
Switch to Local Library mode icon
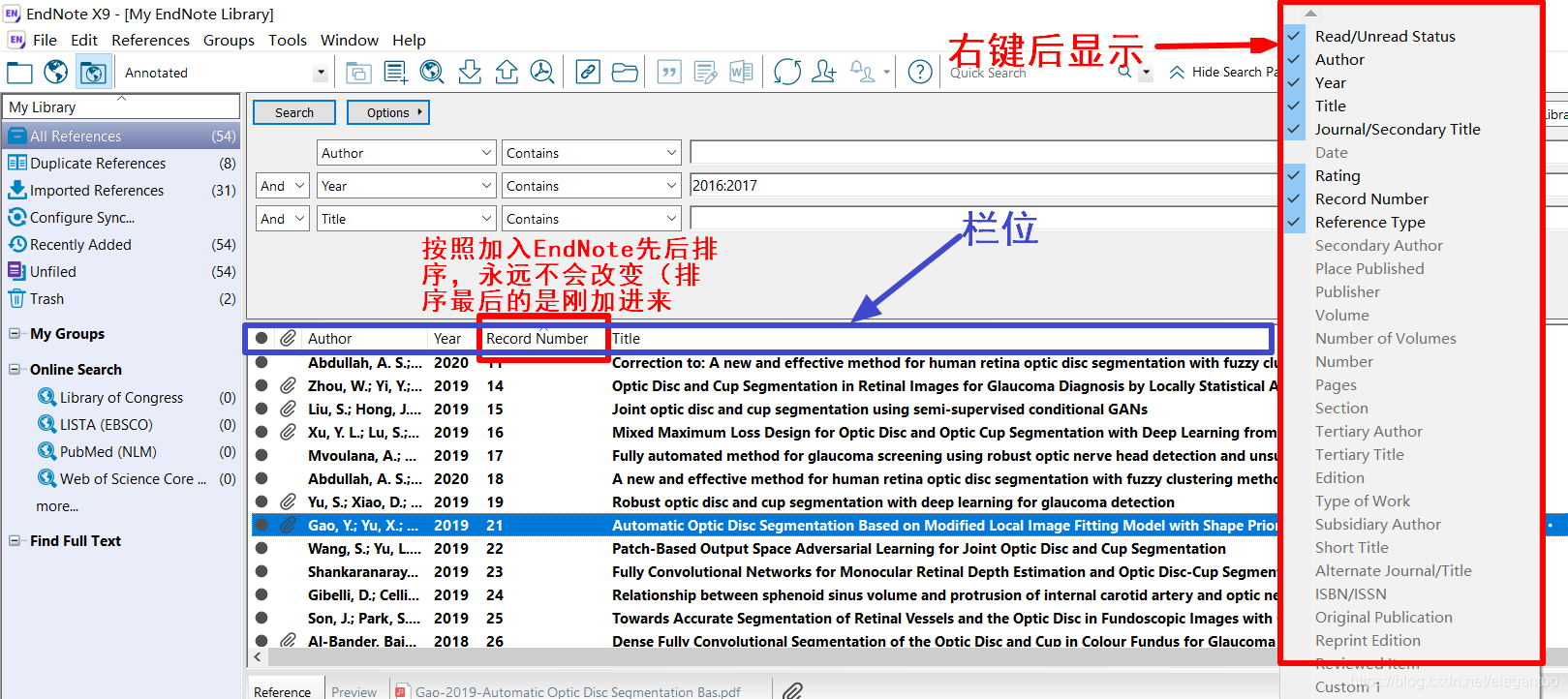(x=19, y=73)
